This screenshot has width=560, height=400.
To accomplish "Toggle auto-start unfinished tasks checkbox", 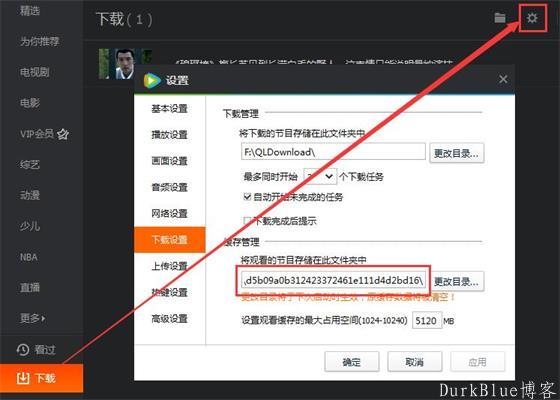I will click(247, 197).
